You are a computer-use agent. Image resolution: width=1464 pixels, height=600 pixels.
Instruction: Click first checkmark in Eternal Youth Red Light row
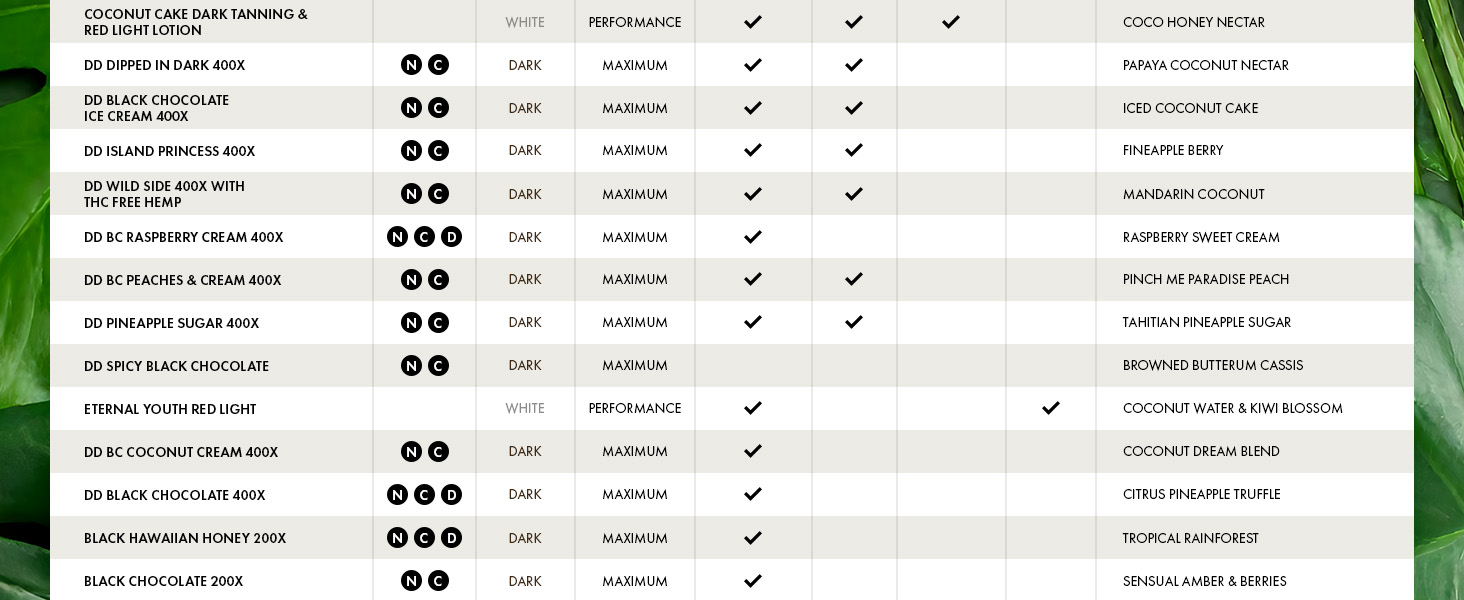[753, 408]
